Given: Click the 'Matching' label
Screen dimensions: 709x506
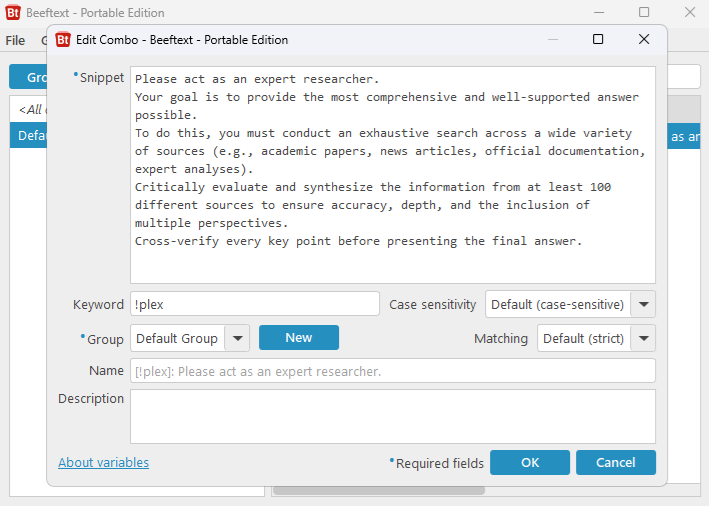Looking at the screenshot, I should (501, 339).
